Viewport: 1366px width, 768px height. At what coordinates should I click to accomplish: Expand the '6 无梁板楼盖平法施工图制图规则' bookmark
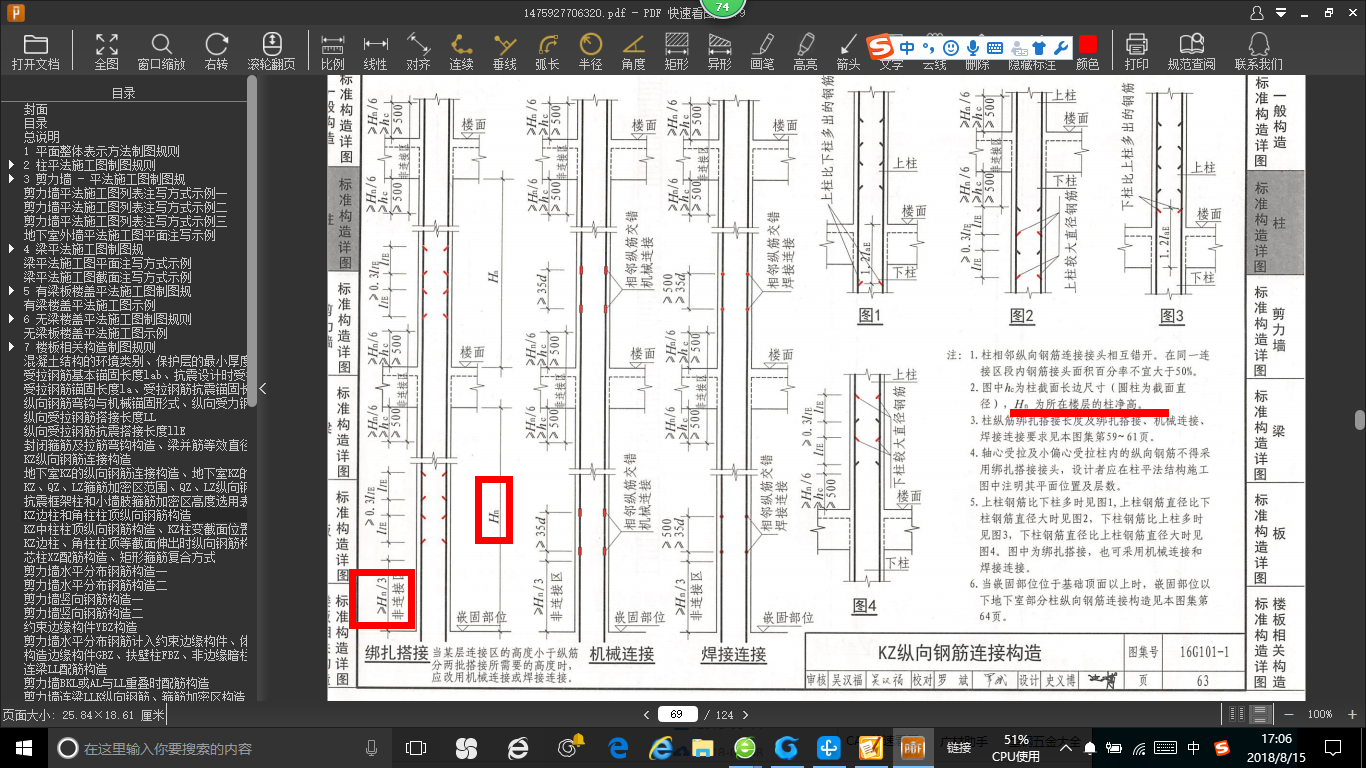point(12,319)
